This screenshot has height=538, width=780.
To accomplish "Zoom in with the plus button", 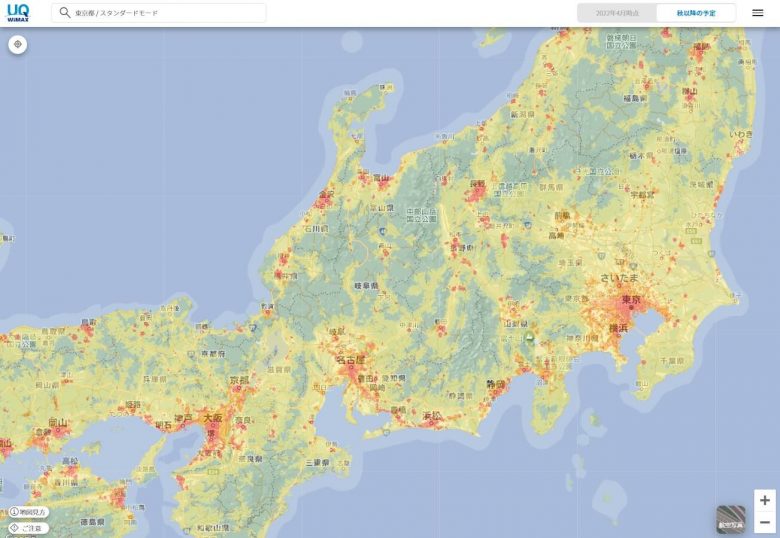I will pyautogui.click(x=765, y=500).
